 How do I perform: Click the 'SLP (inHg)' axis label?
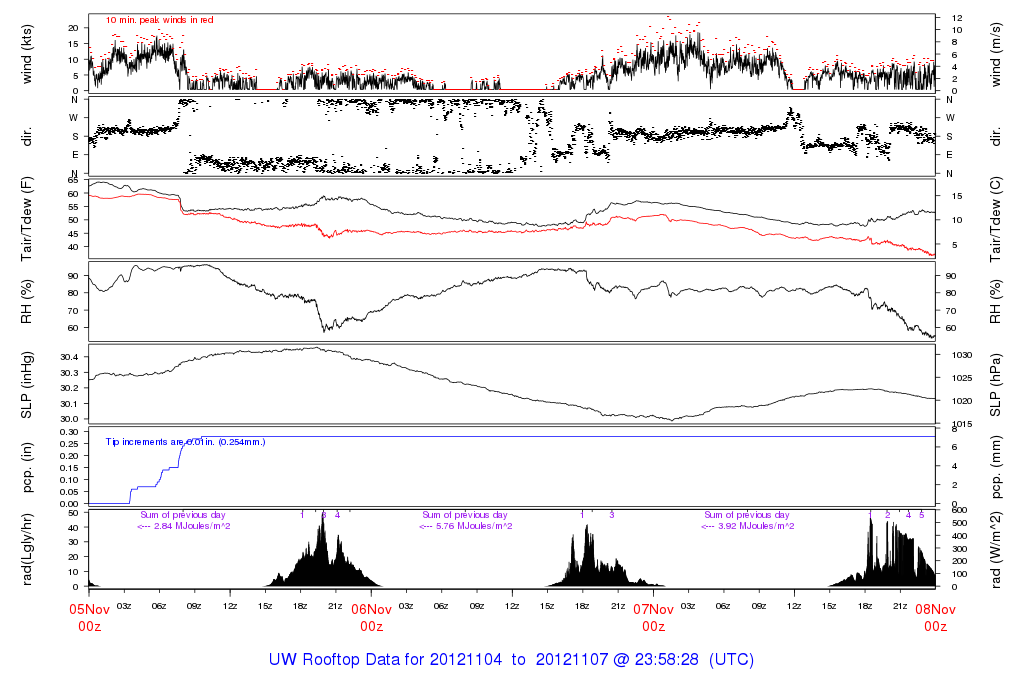[28, 385]
